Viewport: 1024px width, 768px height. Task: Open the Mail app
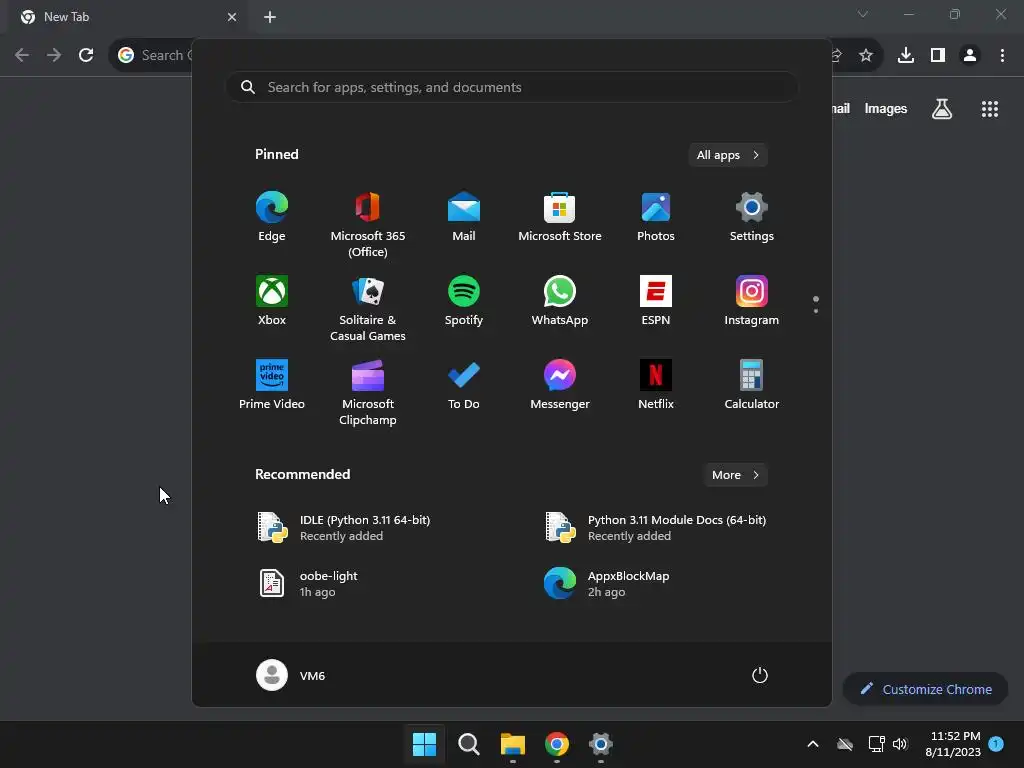tap(464, 217)
